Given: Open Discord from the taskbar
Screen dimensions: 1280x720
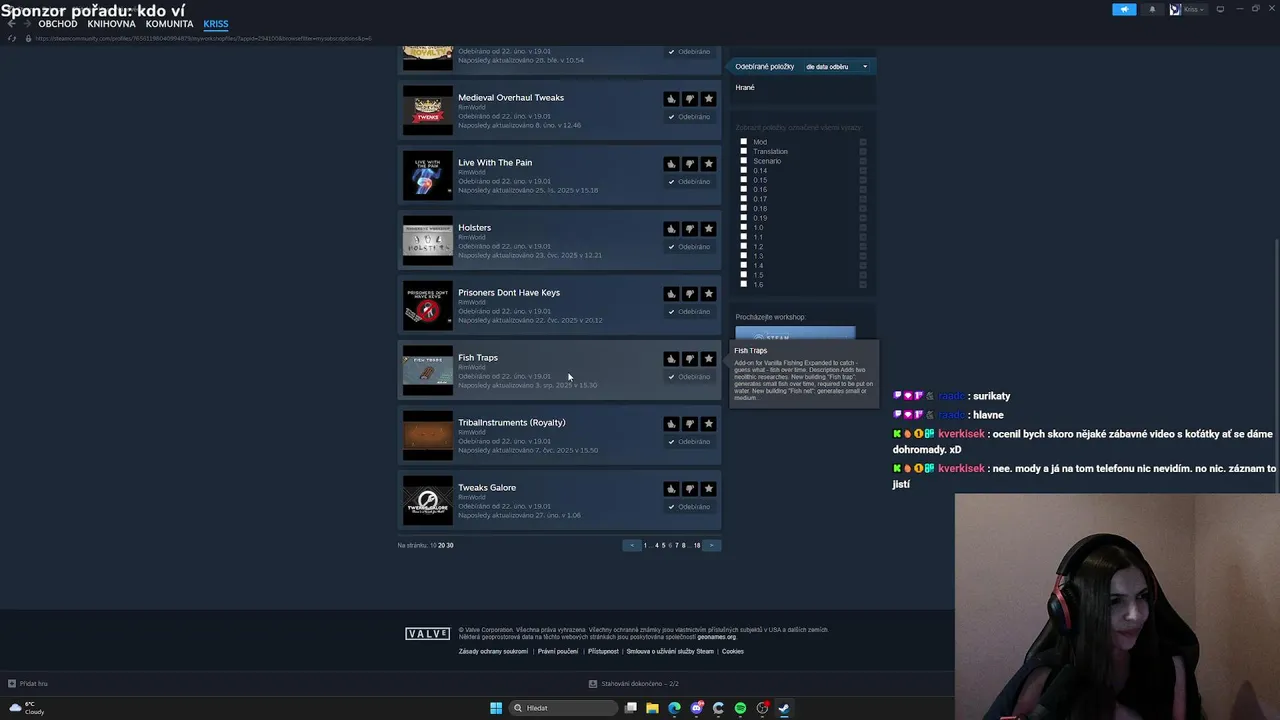Looking at the screenshot, I should point(696,708).
